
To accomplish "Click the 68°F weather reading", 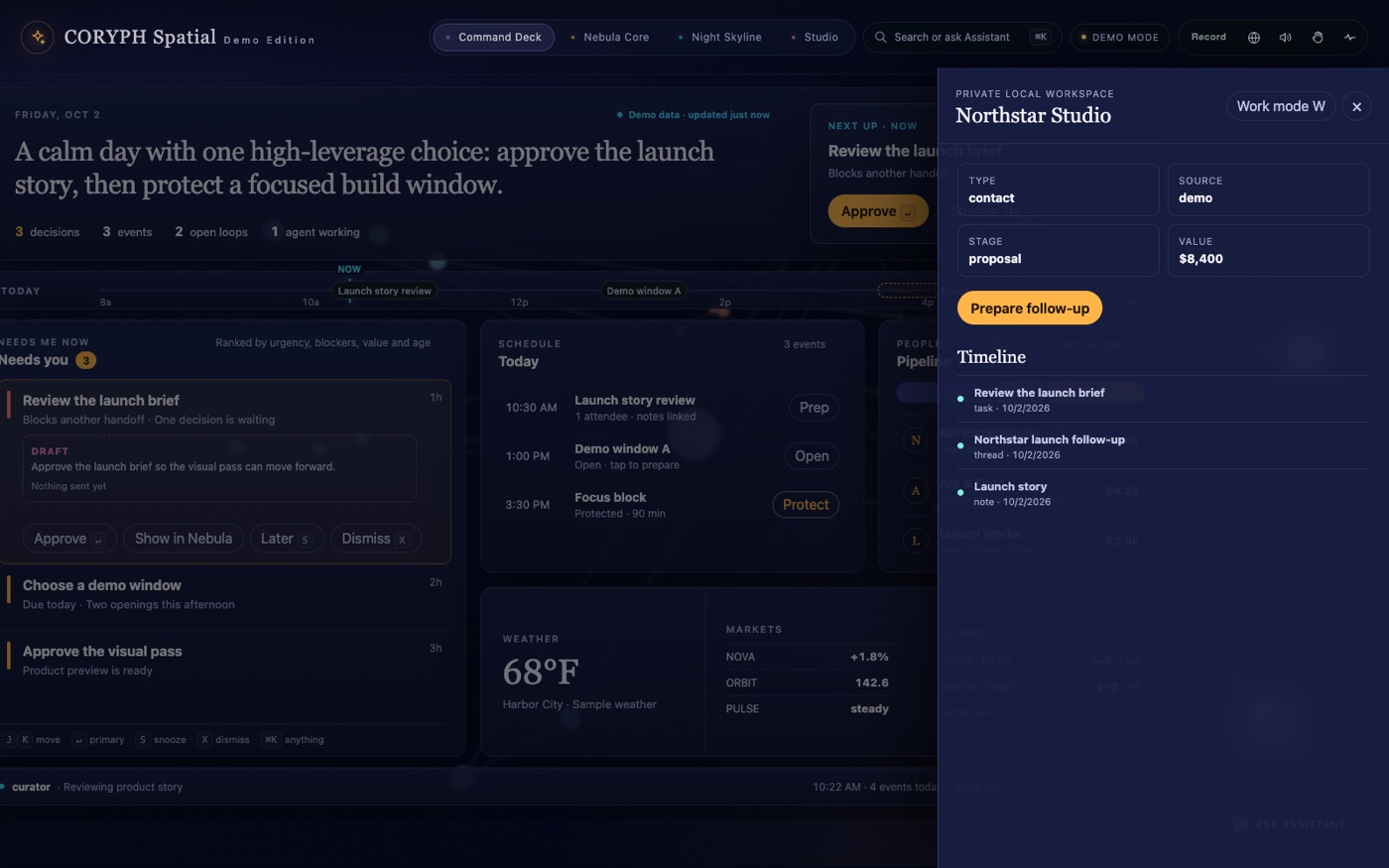I will [541, 672].
